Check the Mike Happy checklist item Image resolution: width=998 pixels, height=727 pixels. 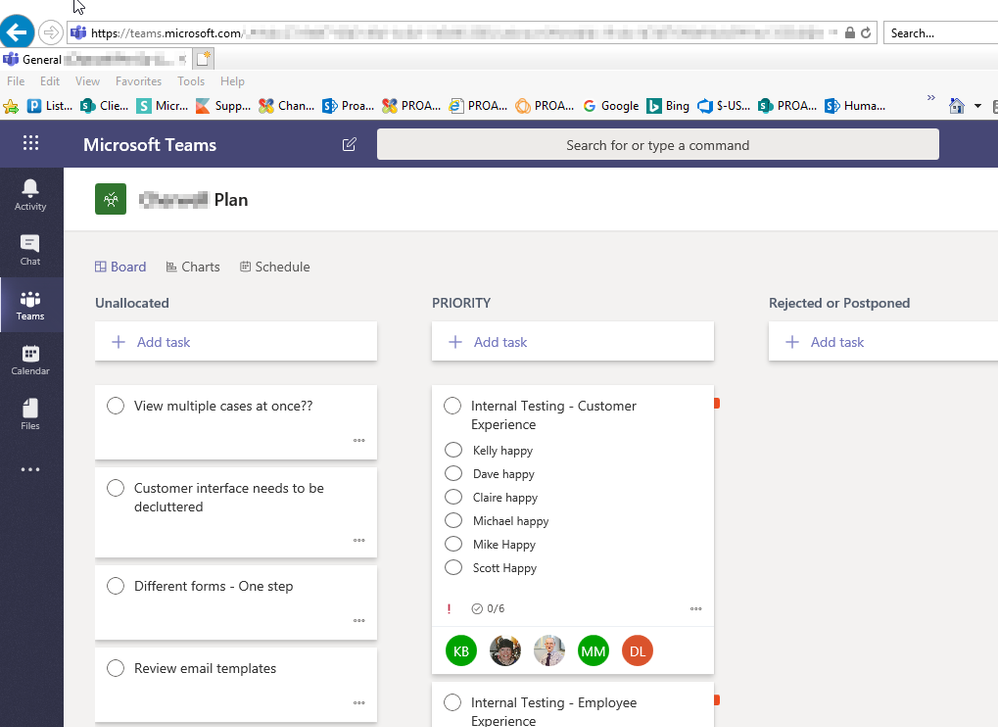453,544
